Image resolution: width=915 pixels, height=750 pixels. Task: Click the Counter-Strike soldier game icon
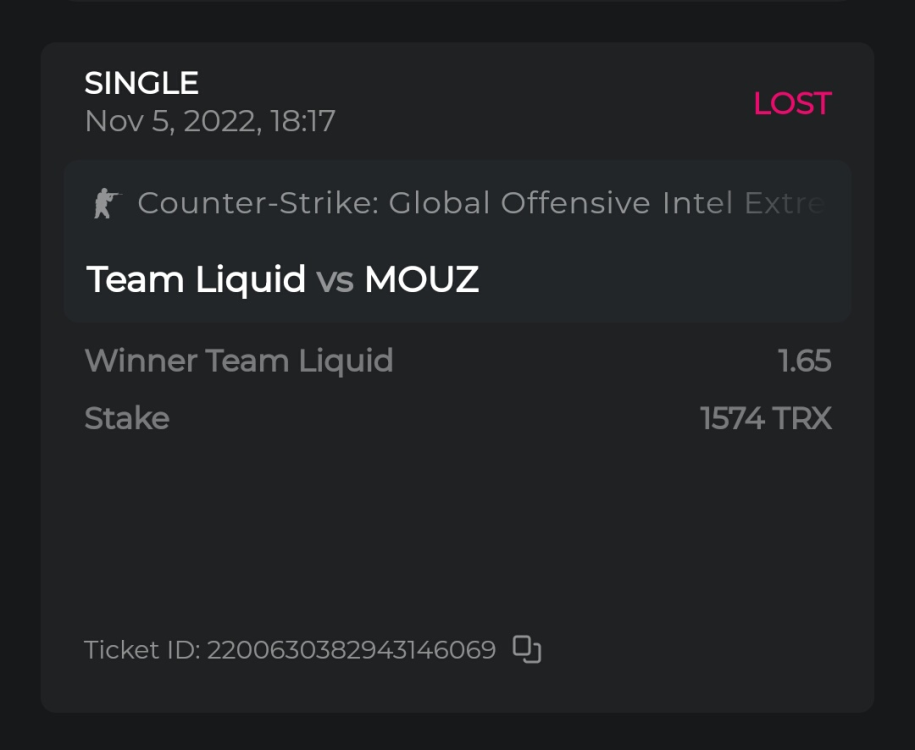click(x=104, y=204)
